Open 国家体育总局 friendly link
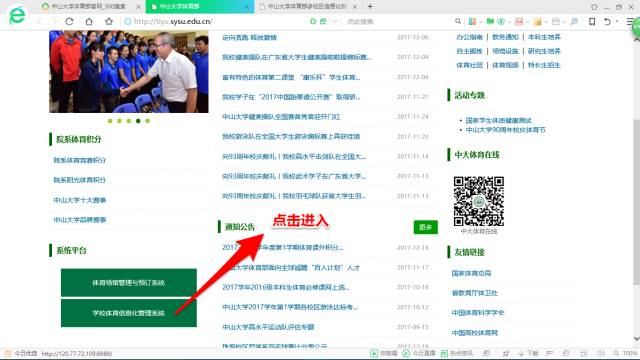The height and width of the screenshot is (360, 640). 471,273
